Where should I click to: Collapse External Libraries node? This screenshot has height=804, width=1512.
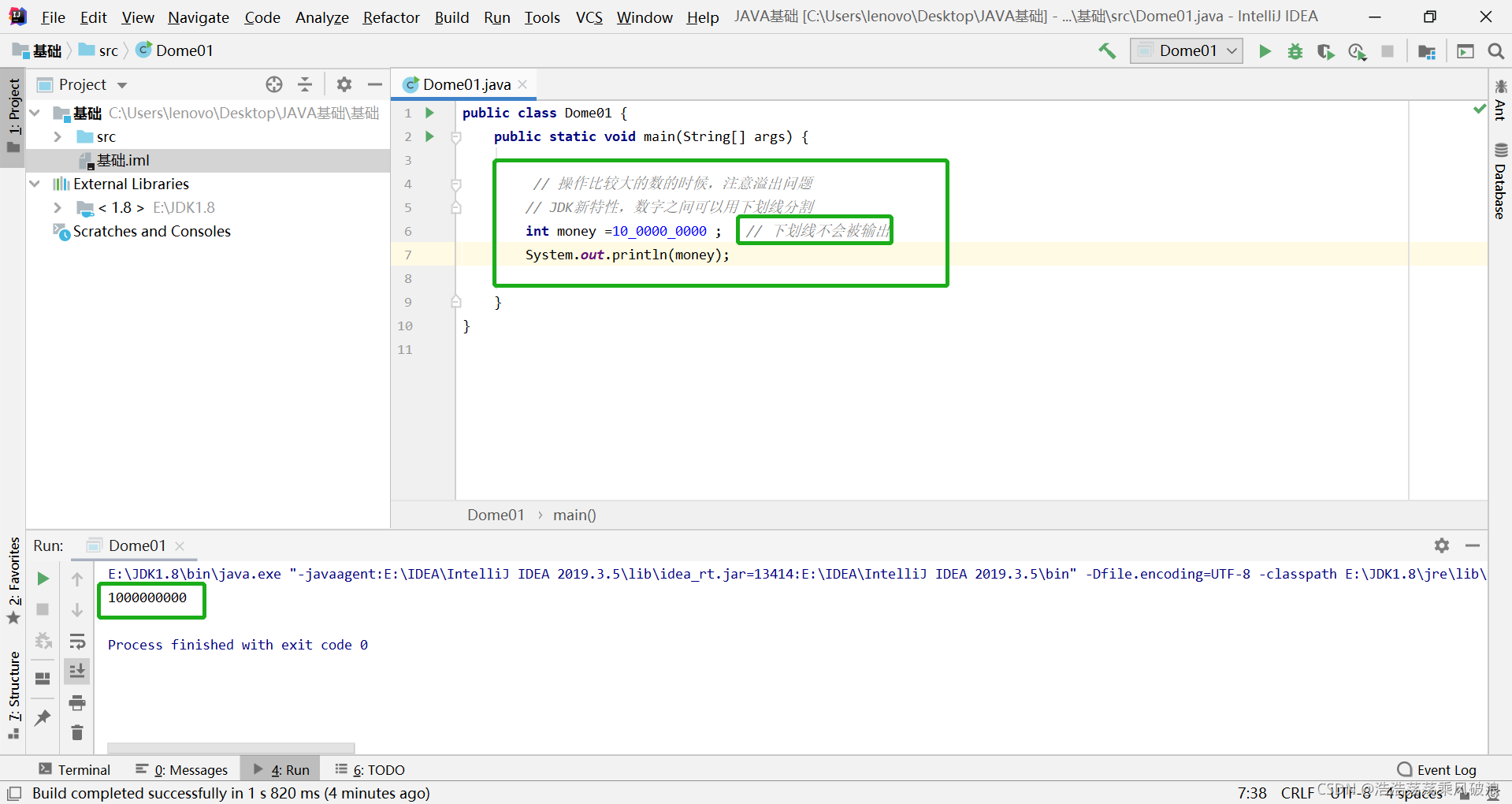point(35,184)
